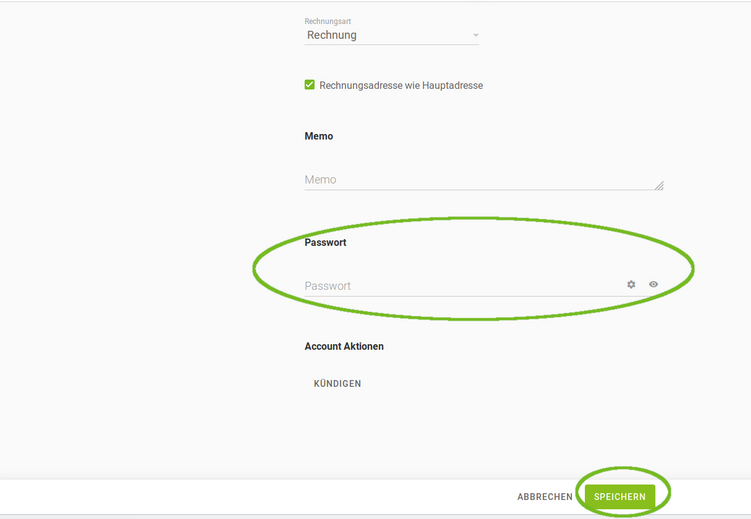Image resolution: width=751 pixels, height=519 pixels.
Task: Click the bold Memo section heading
Action: click(x=319, y=136)
